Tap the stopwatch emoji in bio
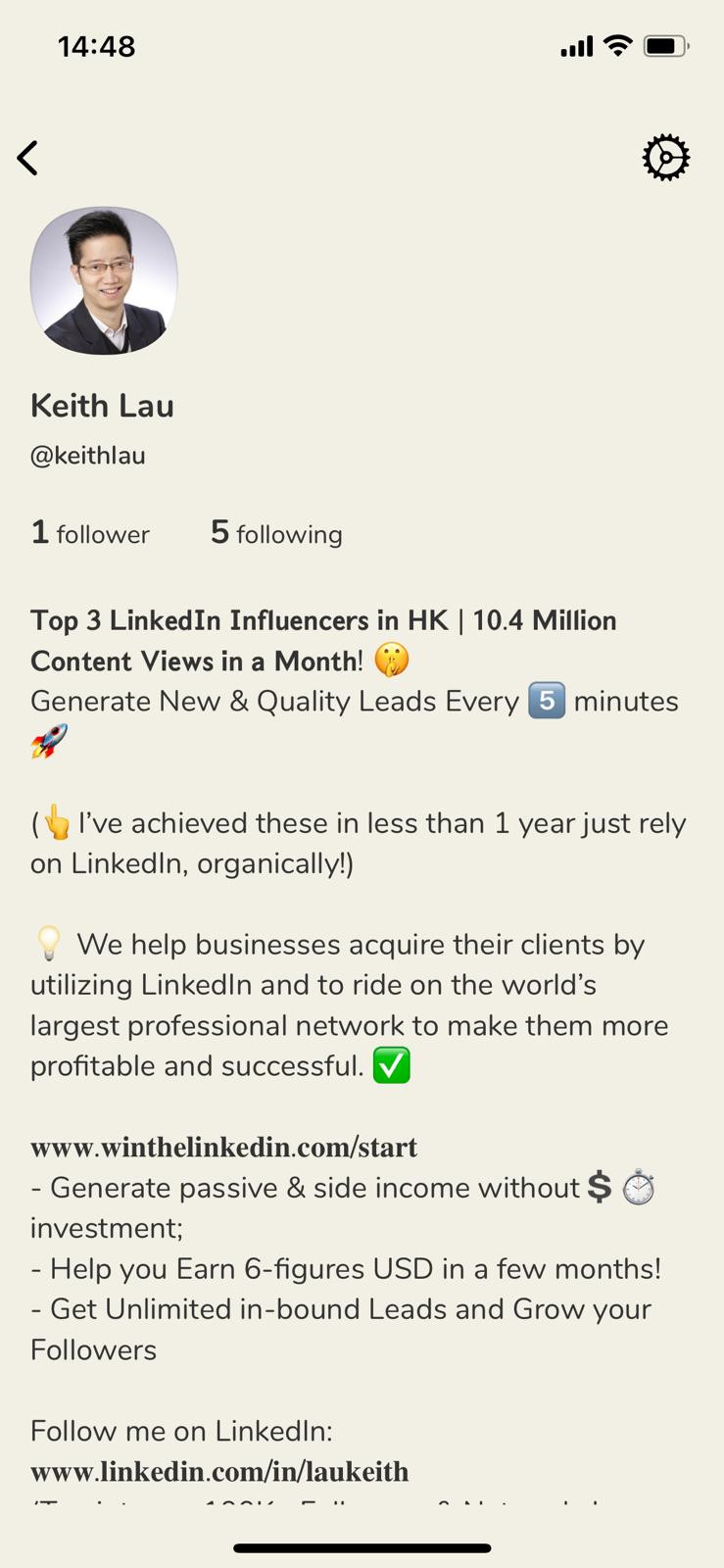The height and width of the screenshot is (1568, 724). tap(639, 1188)
